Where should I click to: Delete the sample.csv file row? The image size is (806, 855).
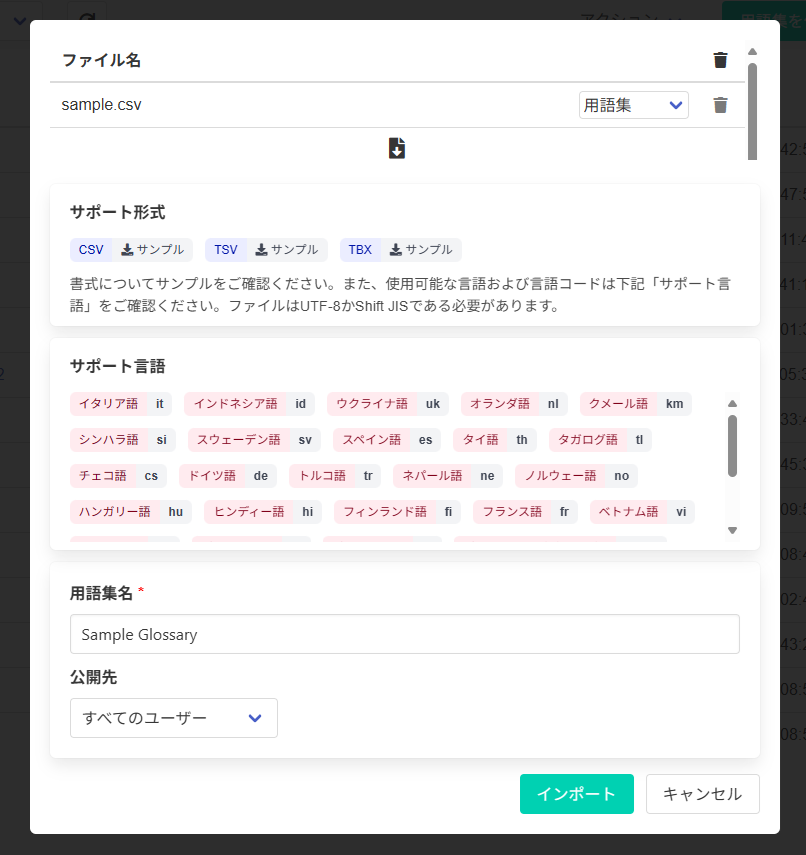[720, 105]
